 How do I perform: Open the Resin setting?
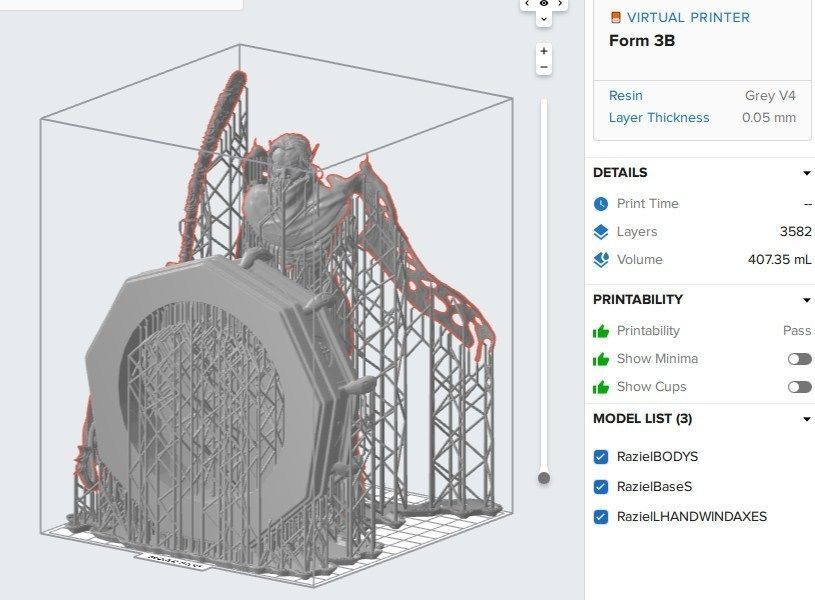pos(626,96)
